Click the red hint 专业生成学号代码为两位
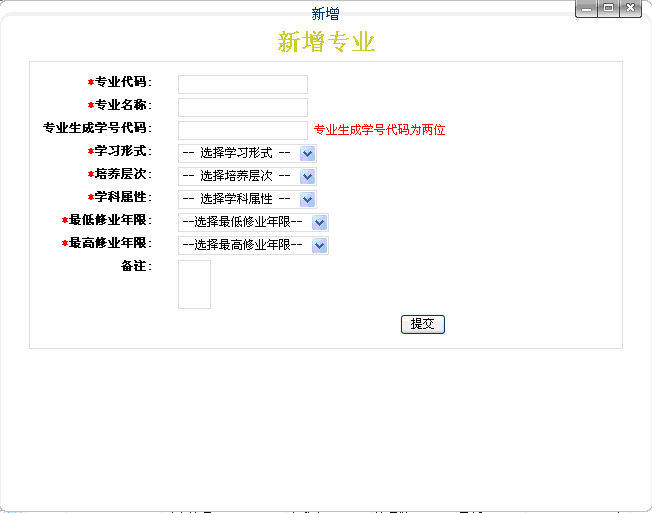The height and width of the screenshot is (513, 652). (x=379, y=130)
